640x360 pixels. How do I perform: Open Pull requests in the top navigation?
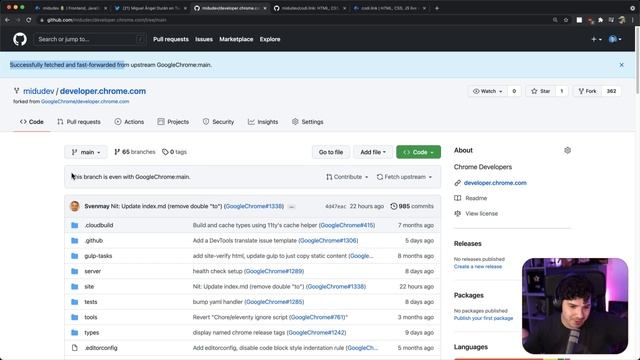click(171, 39)
